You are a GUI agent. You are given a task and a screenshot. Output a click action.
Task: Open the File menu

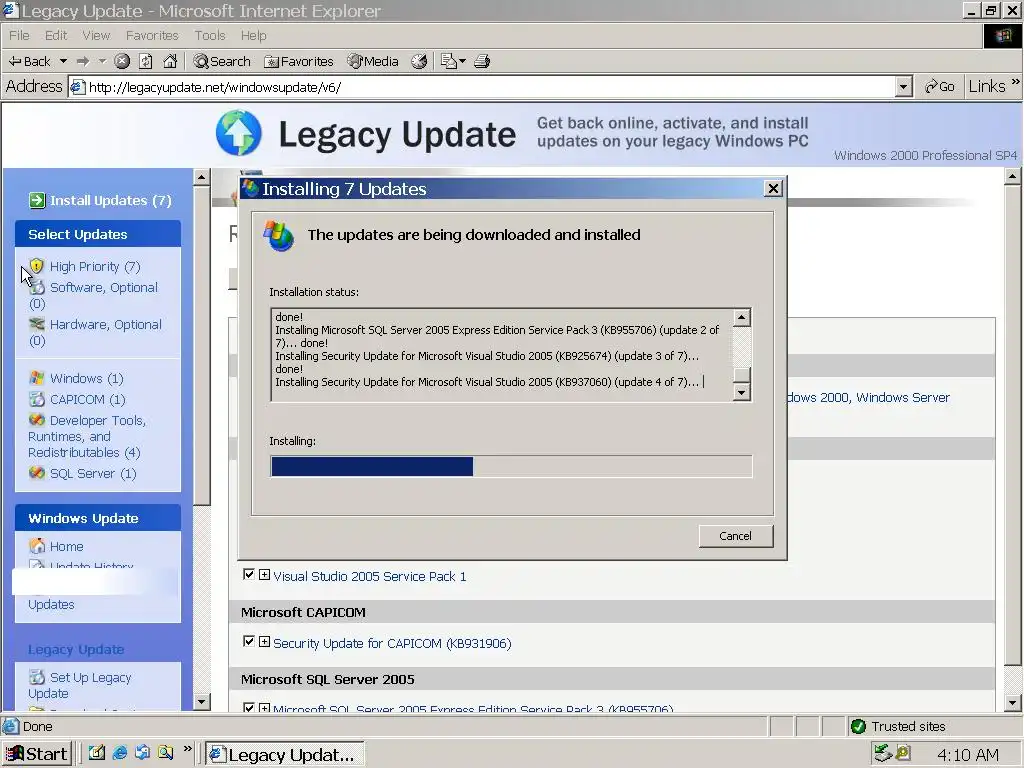(x=19, y=35)
